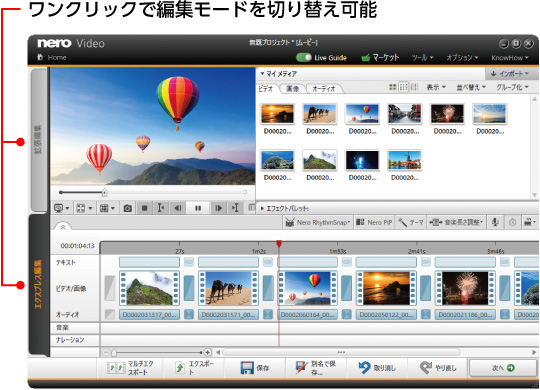The image size is (540, 390).
Task: Undo with the 取り消し button
Action: tap(377, 368)
